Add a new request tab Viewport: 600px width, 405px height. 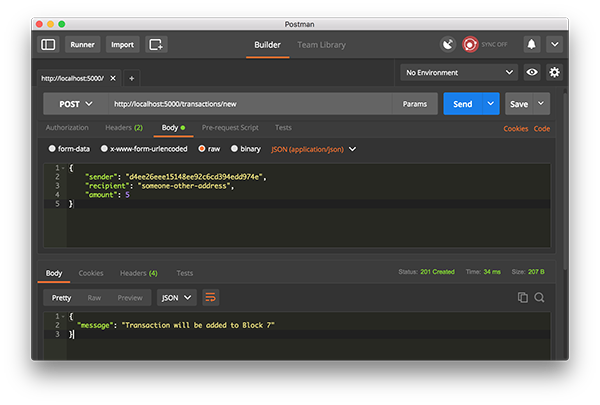[131, 77]
